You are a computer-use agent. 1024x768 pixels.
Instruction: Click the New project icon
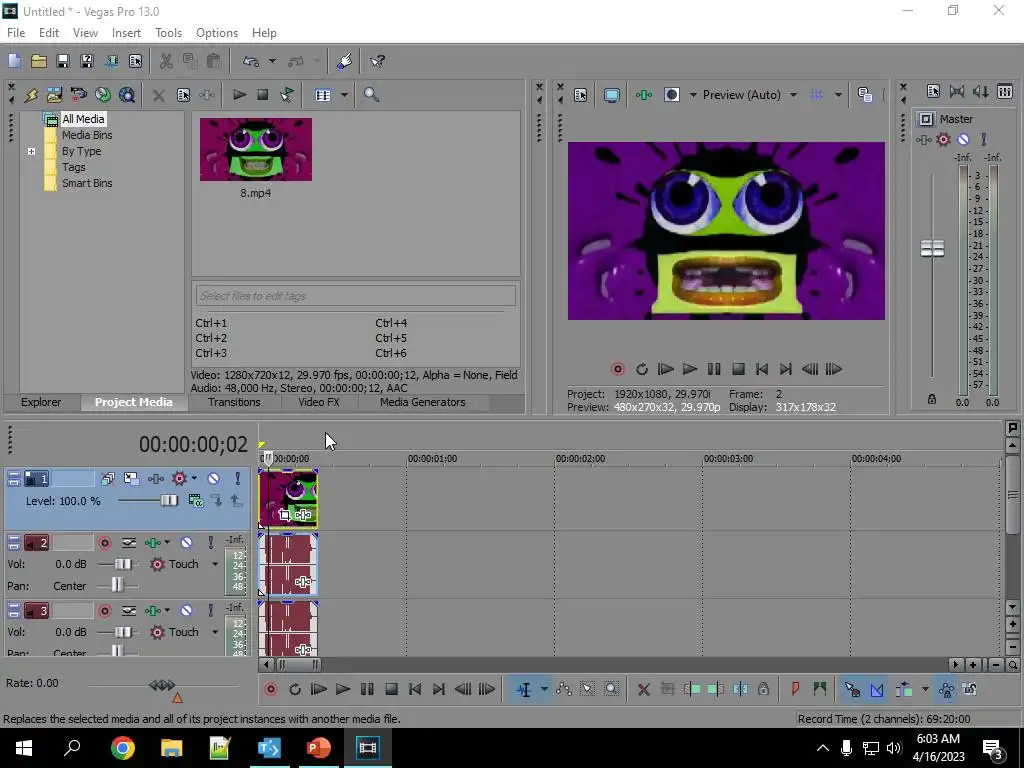coord(14,61)
